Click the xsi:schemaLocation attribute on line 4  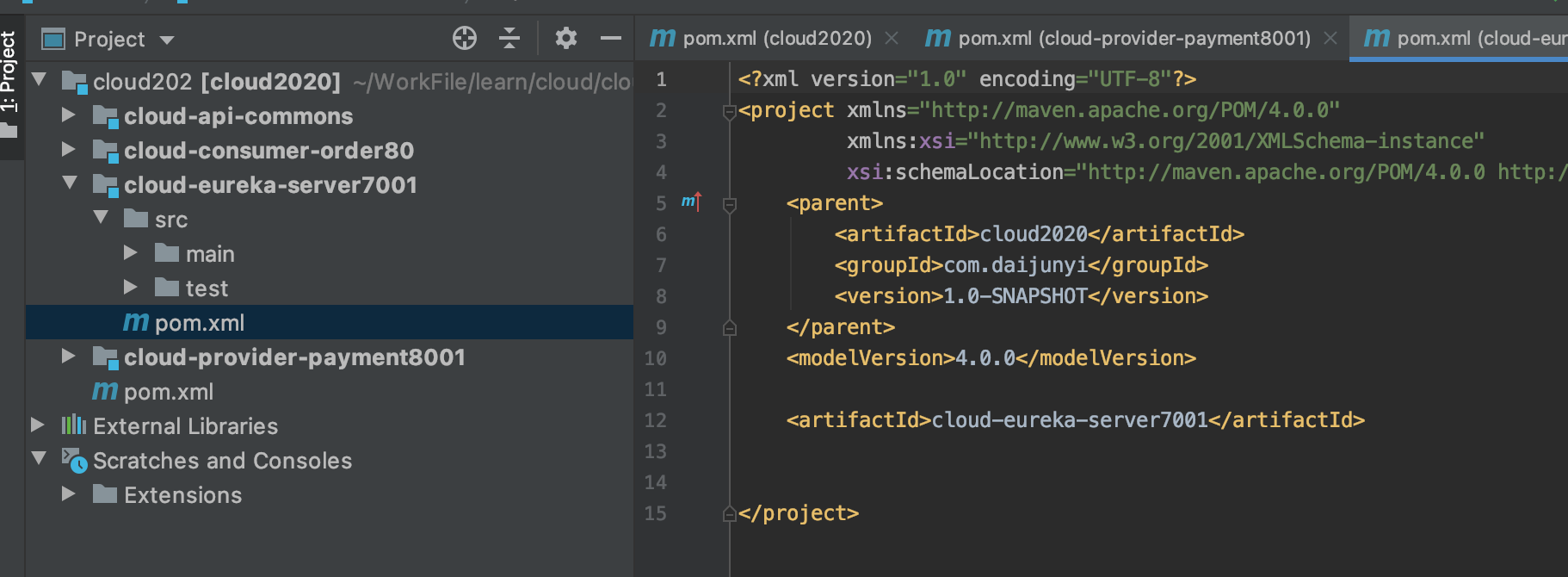[1207, 171]
